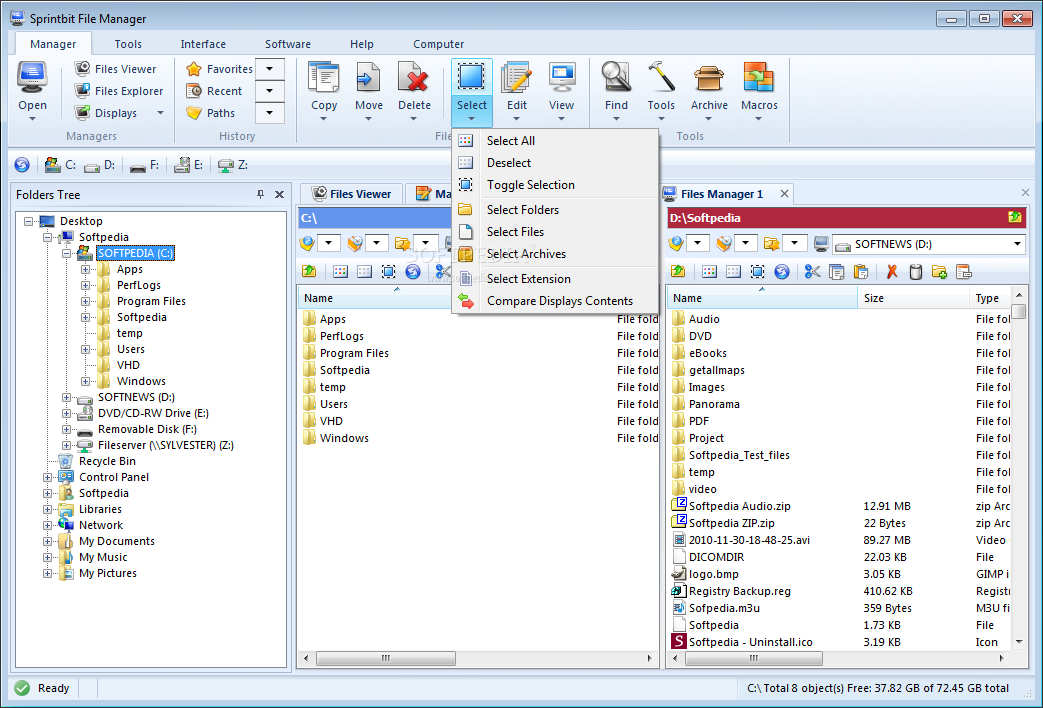This screenshot has height=708, width=1043.
Task: Switch to the Files Viewer tab
Action: (x=352, y=194)
